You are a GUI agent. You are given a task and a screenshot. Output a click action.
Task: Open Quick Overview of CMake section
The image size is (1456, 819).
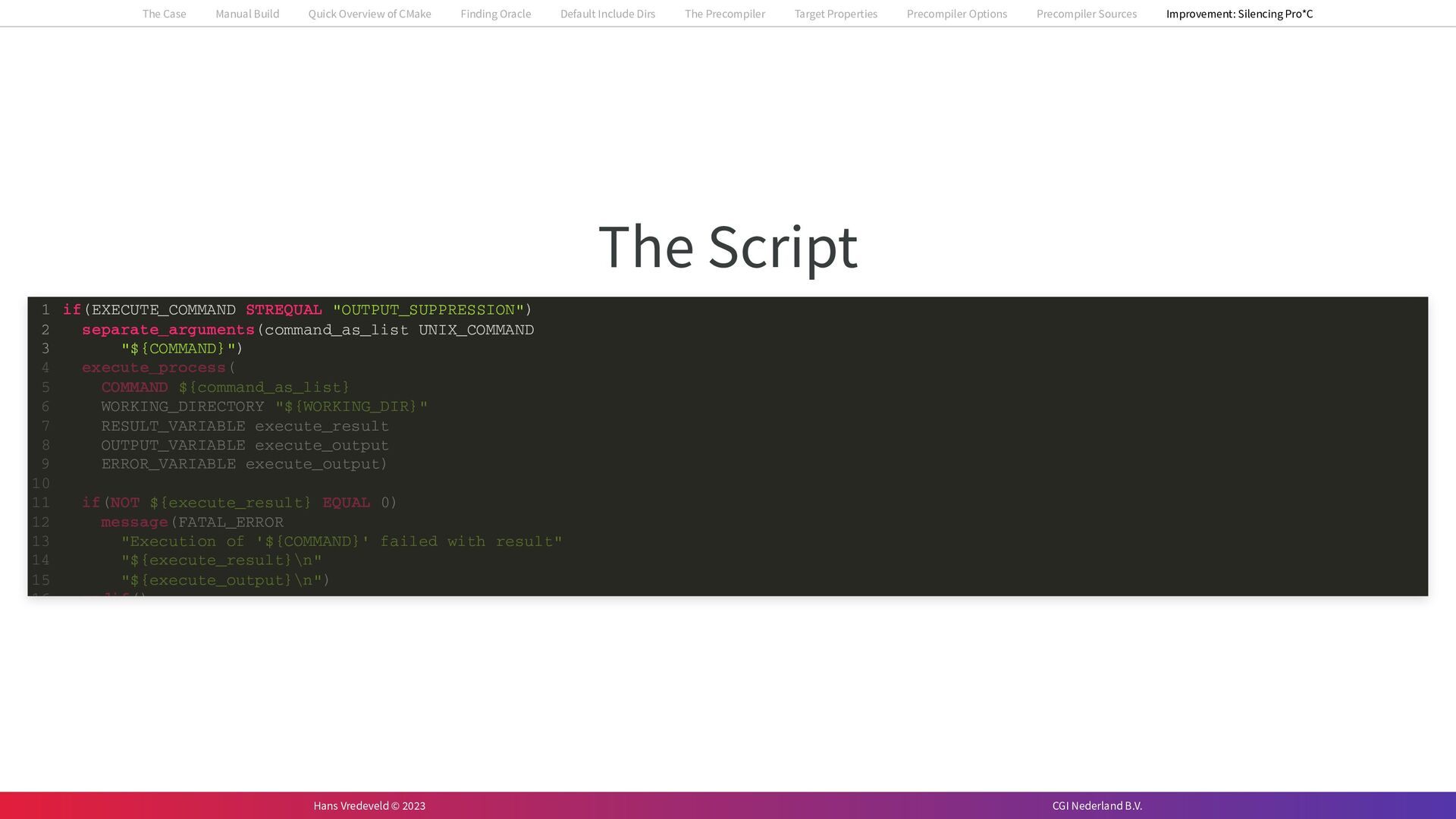pos(369,14)
